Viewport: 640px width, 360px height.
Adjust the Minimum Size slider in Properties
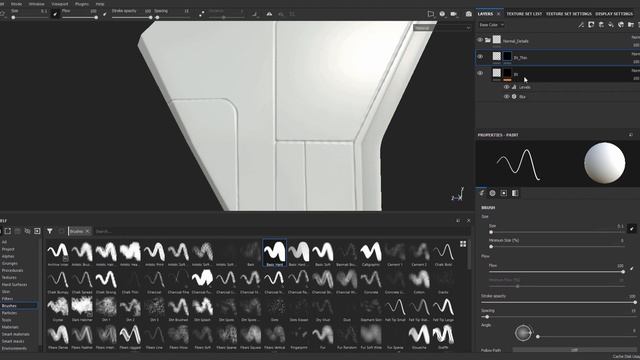coord(557,247)
